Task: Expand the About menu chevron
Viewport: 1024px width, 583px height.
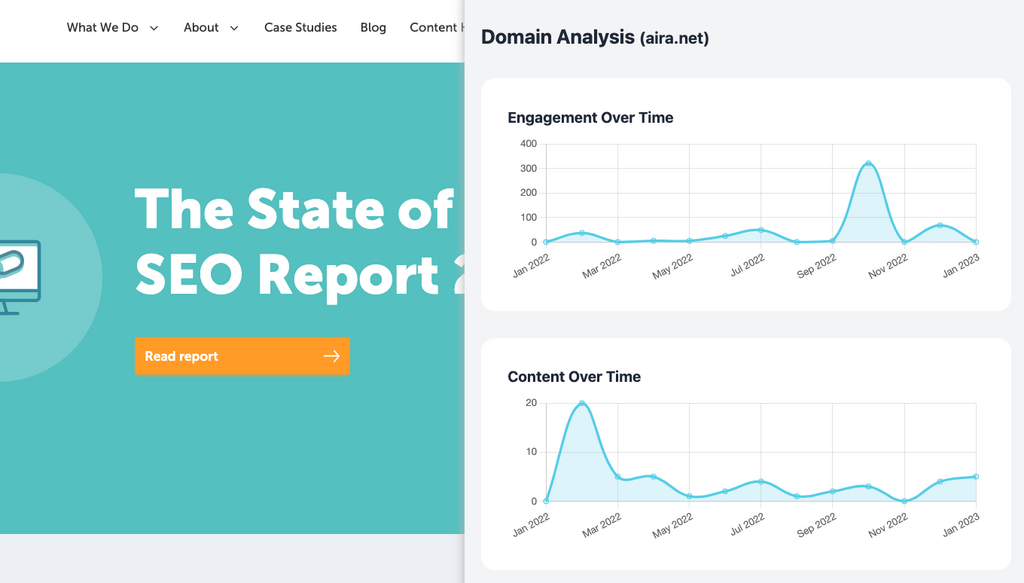Action: point(234,28)
